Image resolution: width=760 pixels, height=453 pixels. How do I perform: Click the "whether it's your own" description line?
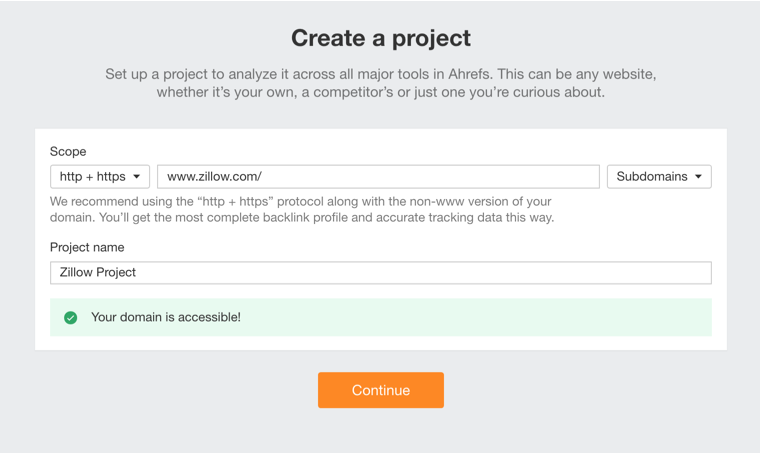pyautogui.click(x=380, y=92)
